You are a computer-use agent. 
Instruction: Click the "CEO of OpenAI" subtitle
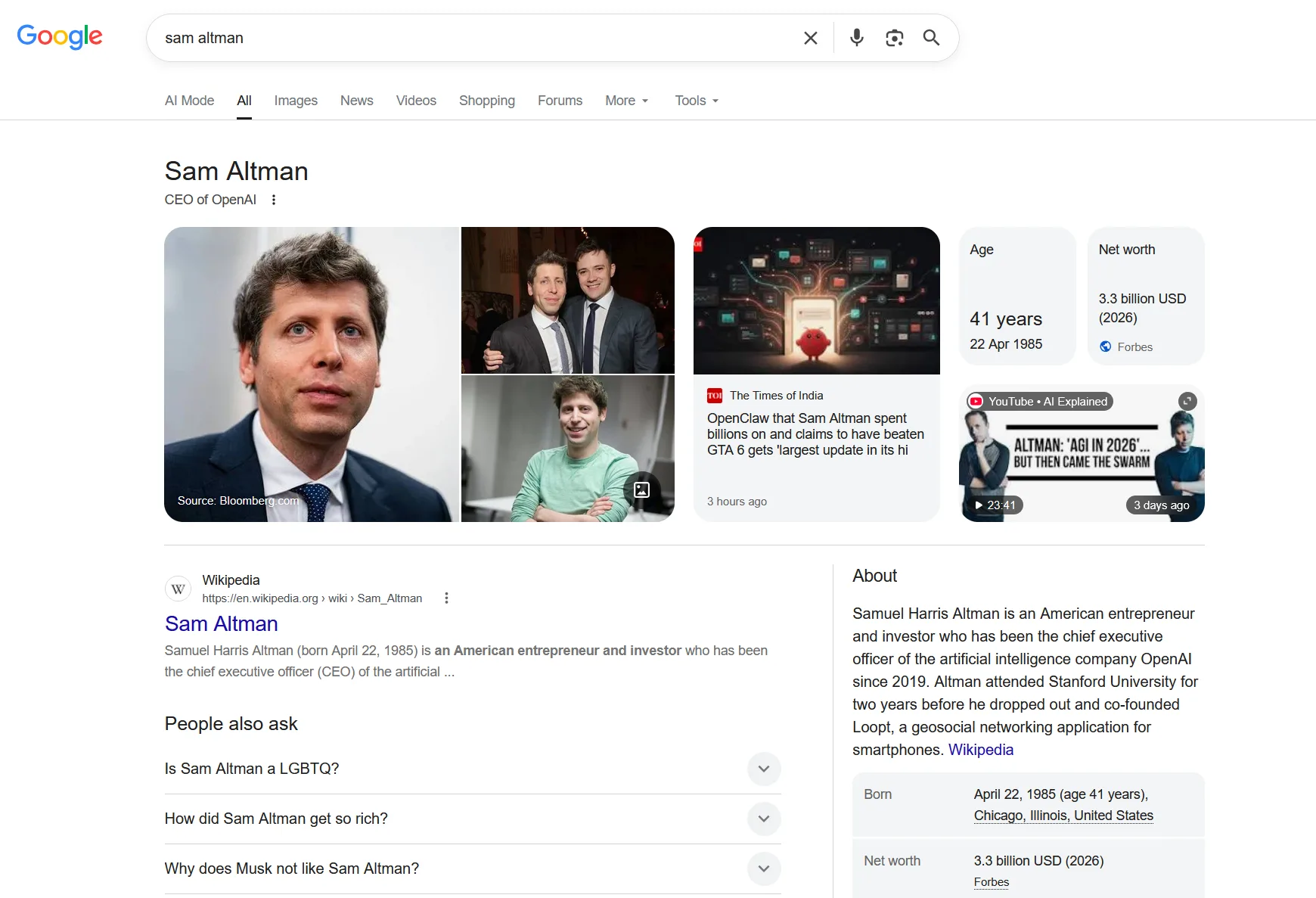210,200
